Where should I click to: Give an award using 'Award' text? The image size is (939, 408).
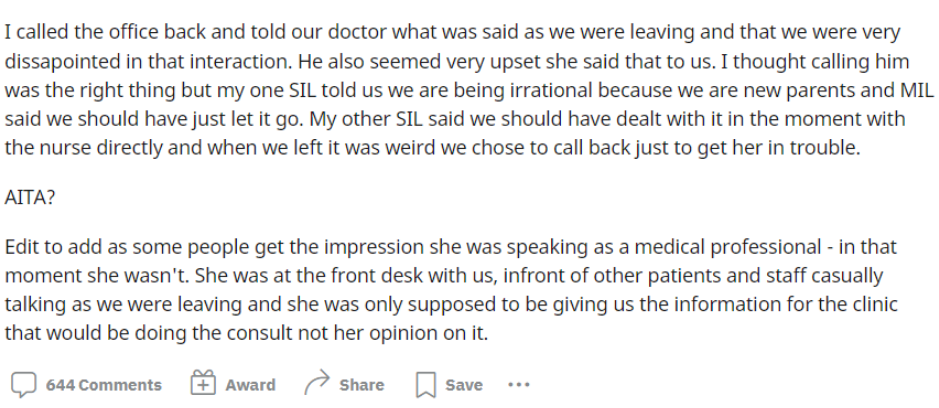(250, 385)
